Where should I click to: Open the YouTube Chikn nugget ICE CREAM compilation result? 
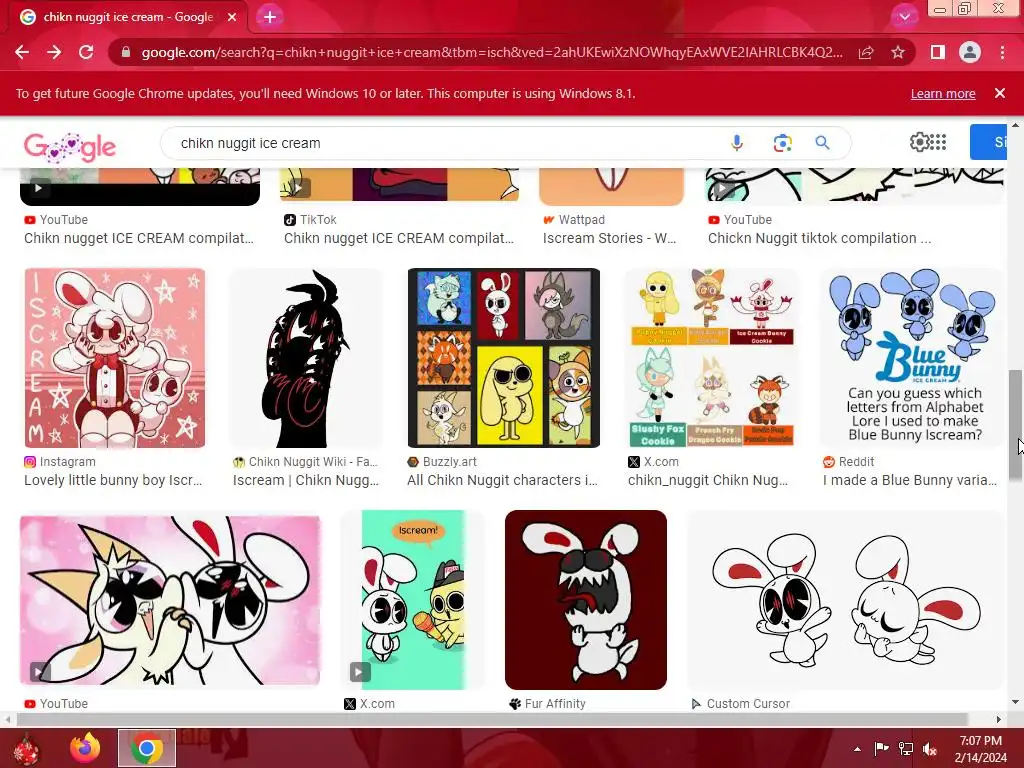(x=139, y=238)
